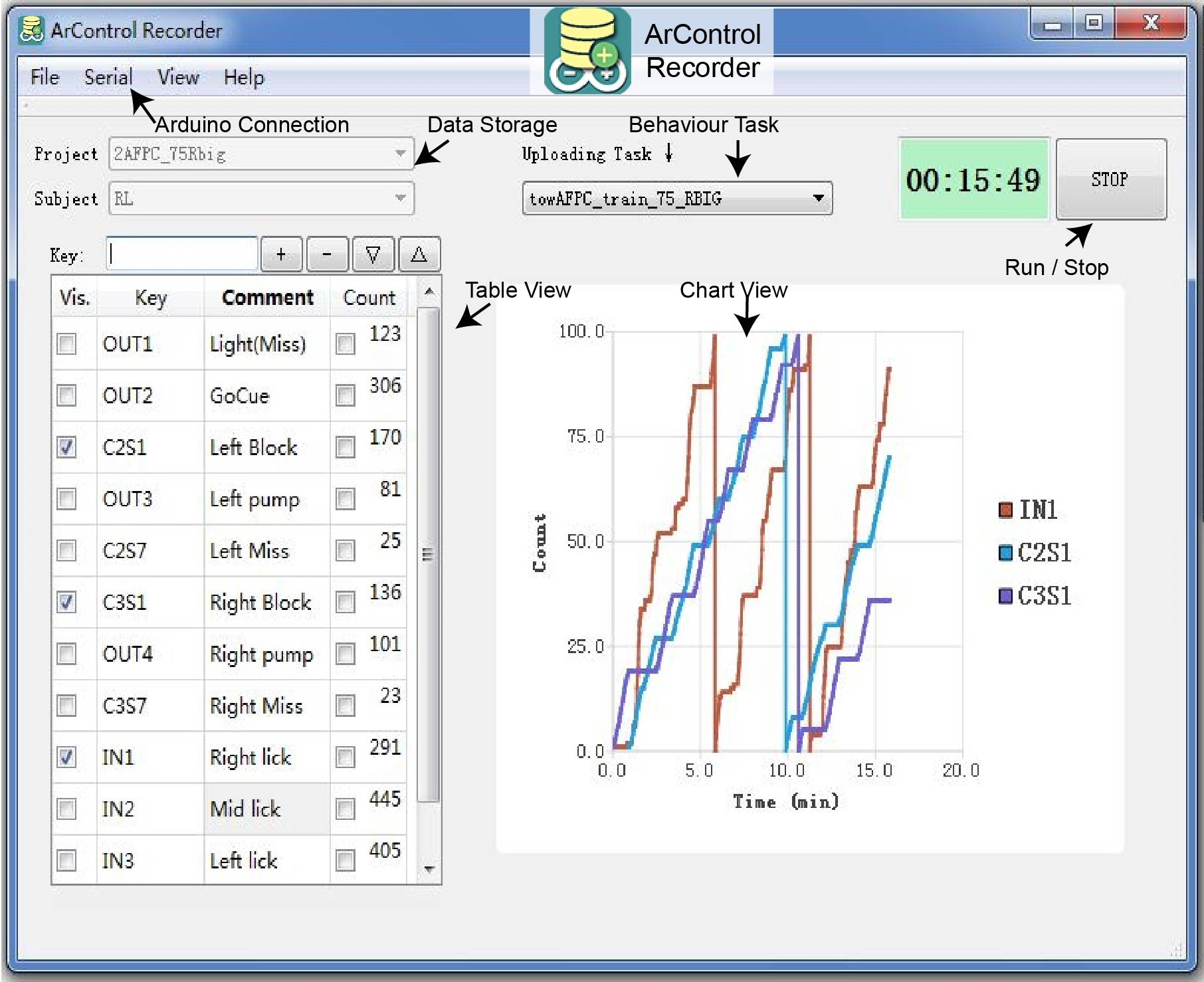The height and width of the screenshot is (982, 1204).
Task: Click the count value 445
Action: (x=385, y=799)
